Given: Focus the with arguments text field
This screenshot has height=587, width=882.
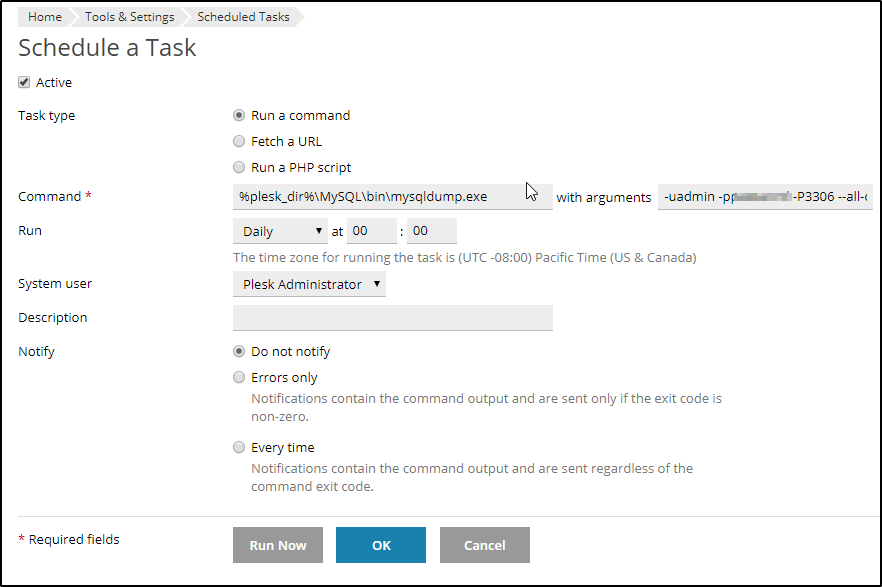Looking at the screenshot, I should click(x=765, y=197).
